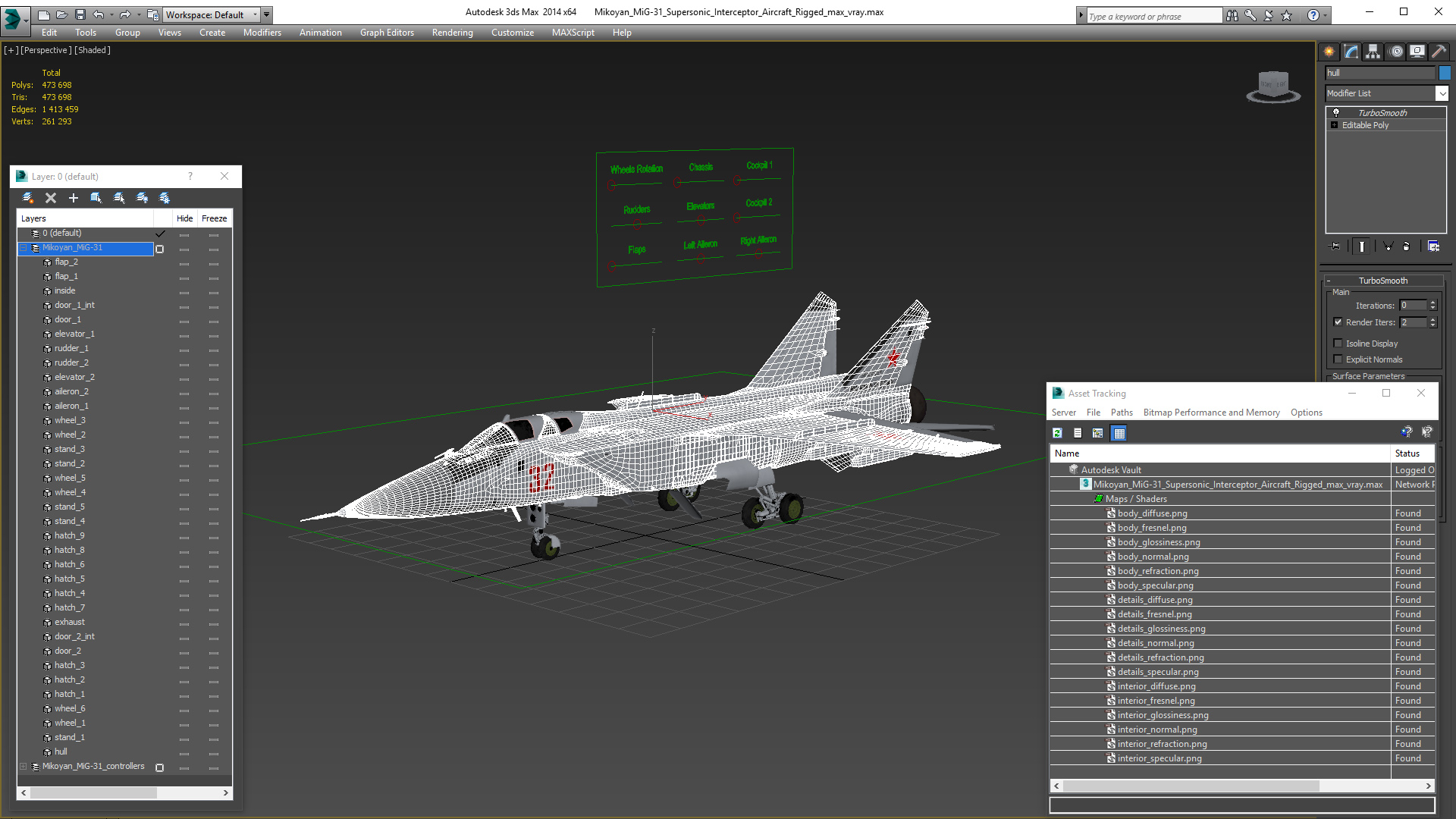Click the Save File floppy icon
1456x819 pixels.
[80, 14]
